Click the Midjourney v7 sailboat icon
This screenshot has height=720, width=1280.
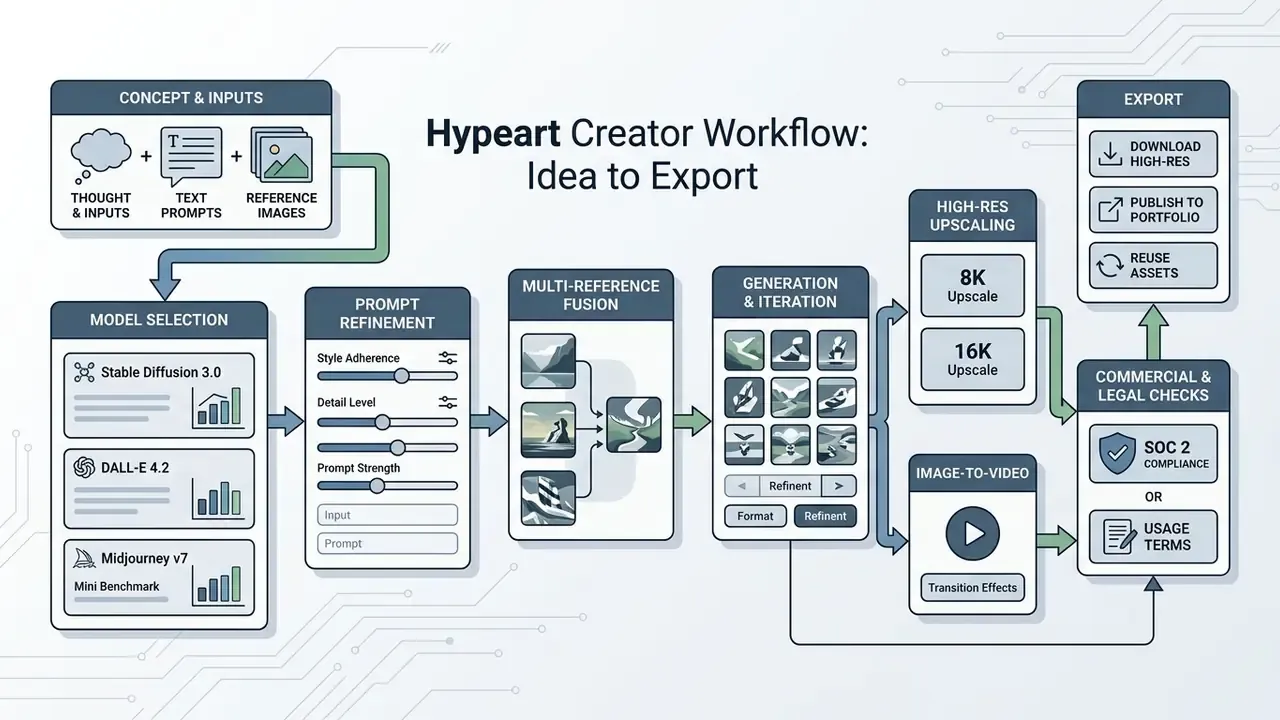(x=85, y=558)
